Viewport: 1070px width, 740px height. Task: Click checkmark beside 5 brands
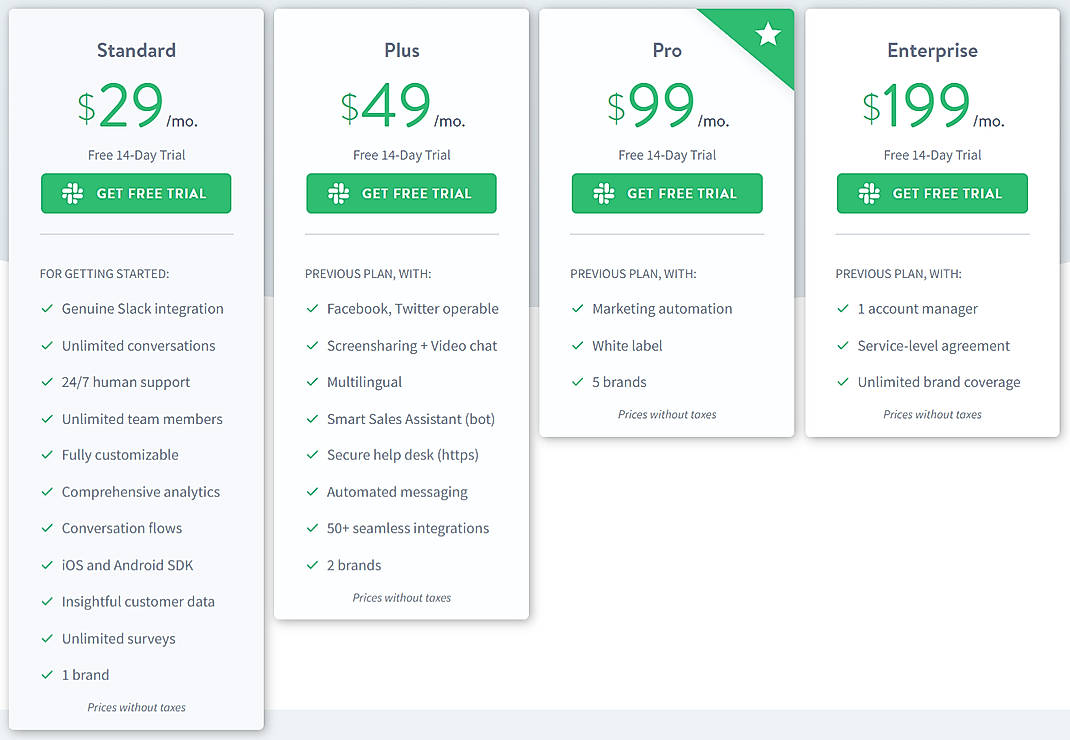578,382
